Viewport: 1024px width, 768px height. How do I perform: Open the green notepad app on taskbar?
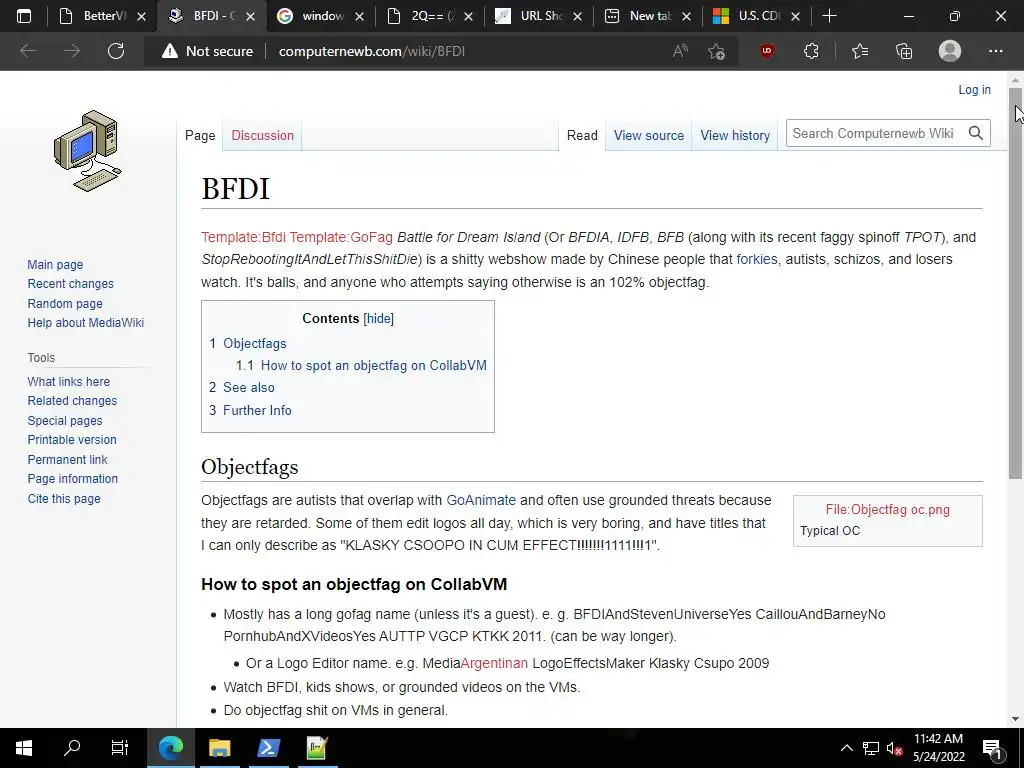317,748
